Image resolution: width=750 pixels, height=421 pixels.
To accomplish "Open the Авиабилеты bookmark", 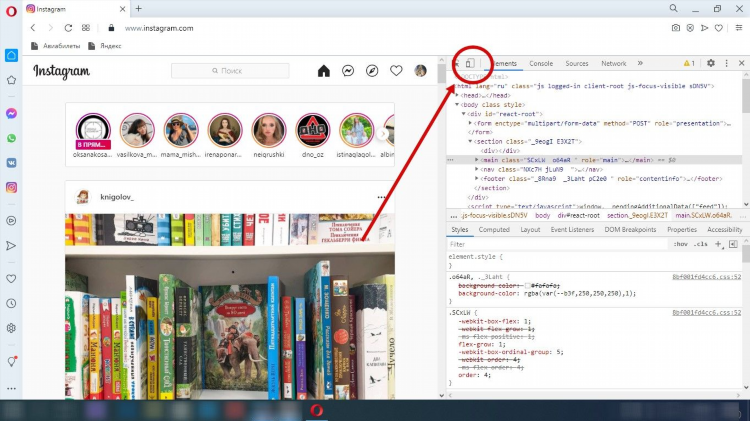I will click(55, 46).
